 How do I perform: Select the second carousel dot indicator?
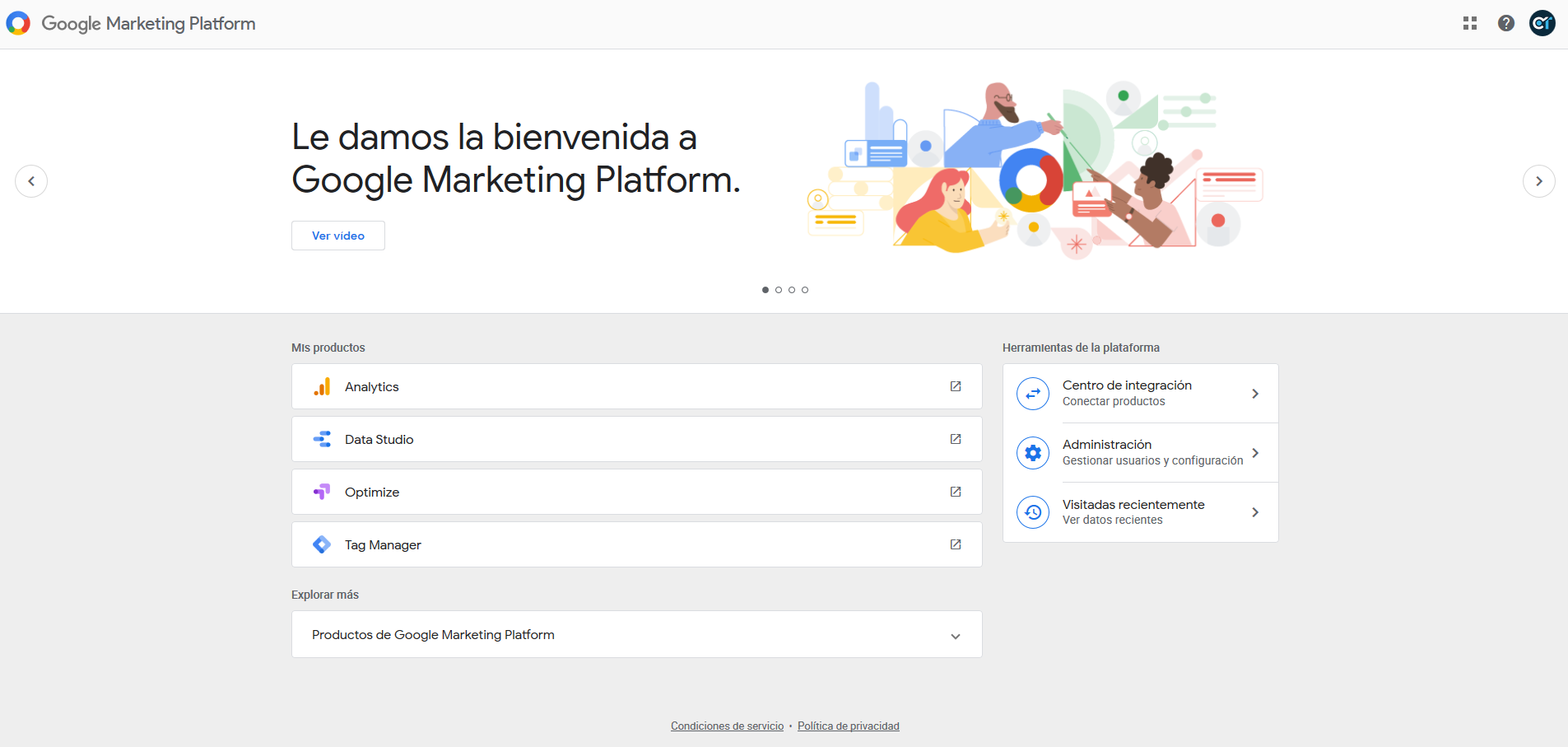point(778,289)
